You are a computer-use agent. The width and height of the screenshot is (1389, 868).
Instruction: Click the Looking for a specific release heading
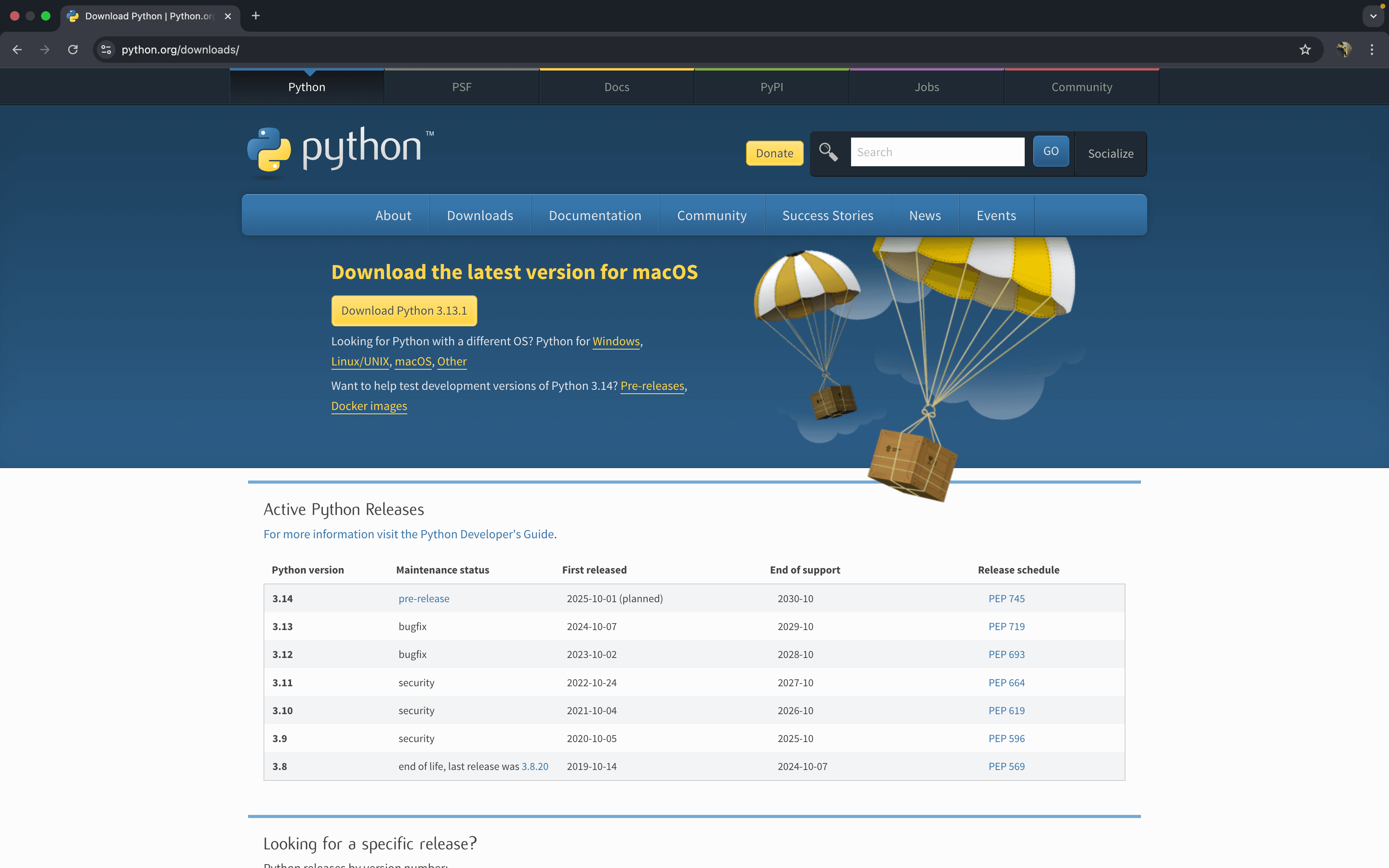click(x=370, y=843)
